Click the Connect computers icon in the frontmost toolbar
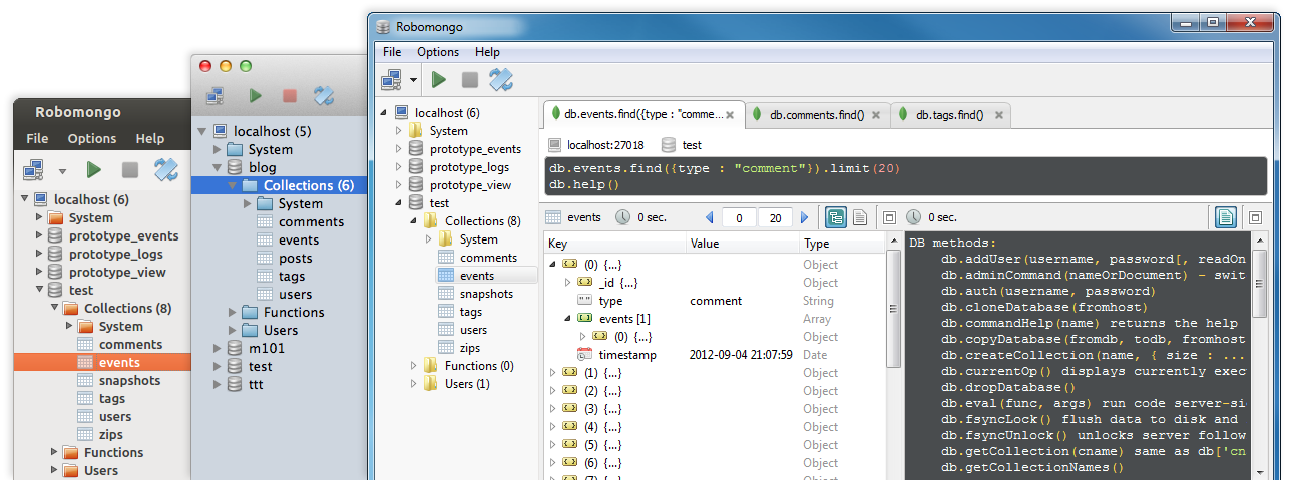Viewport: 1289px width, 480px height. coord(392,80)
